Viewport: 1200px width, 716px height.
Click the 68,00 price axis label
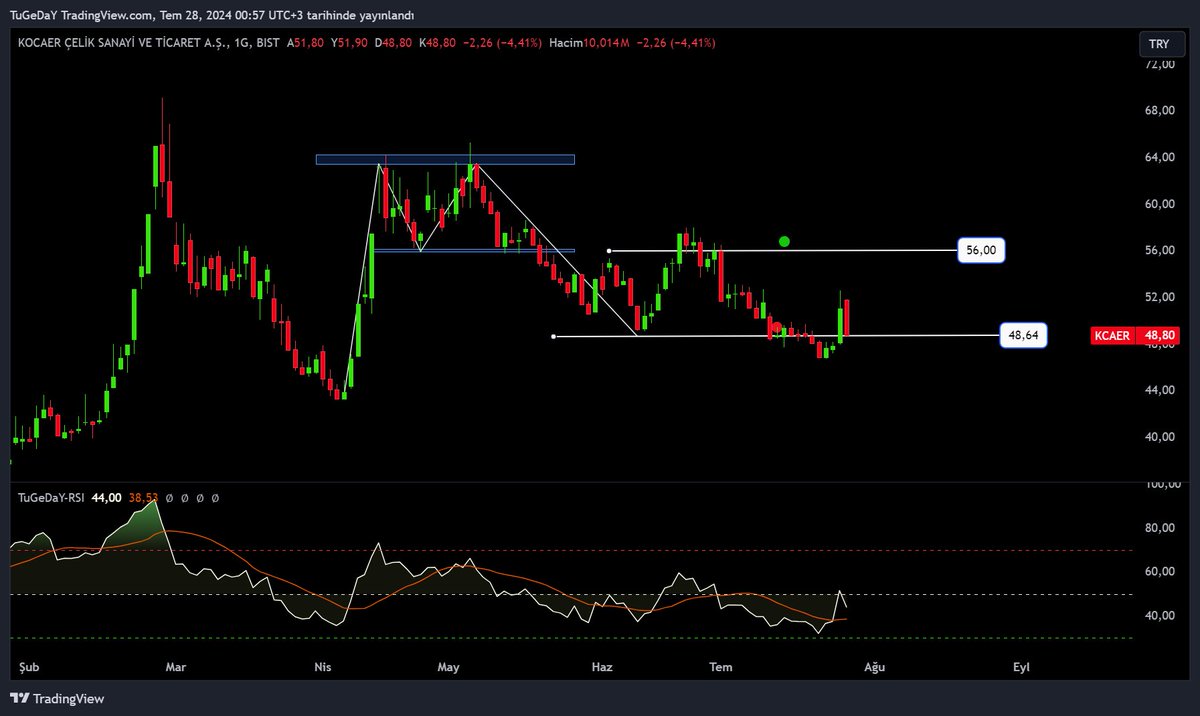click(x=1160, y=110)
